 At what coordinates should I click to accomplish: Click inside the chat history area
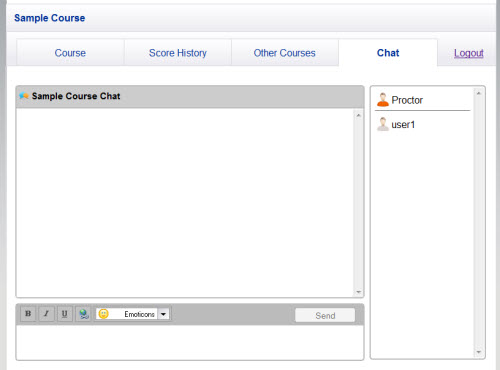click(185, 203)
